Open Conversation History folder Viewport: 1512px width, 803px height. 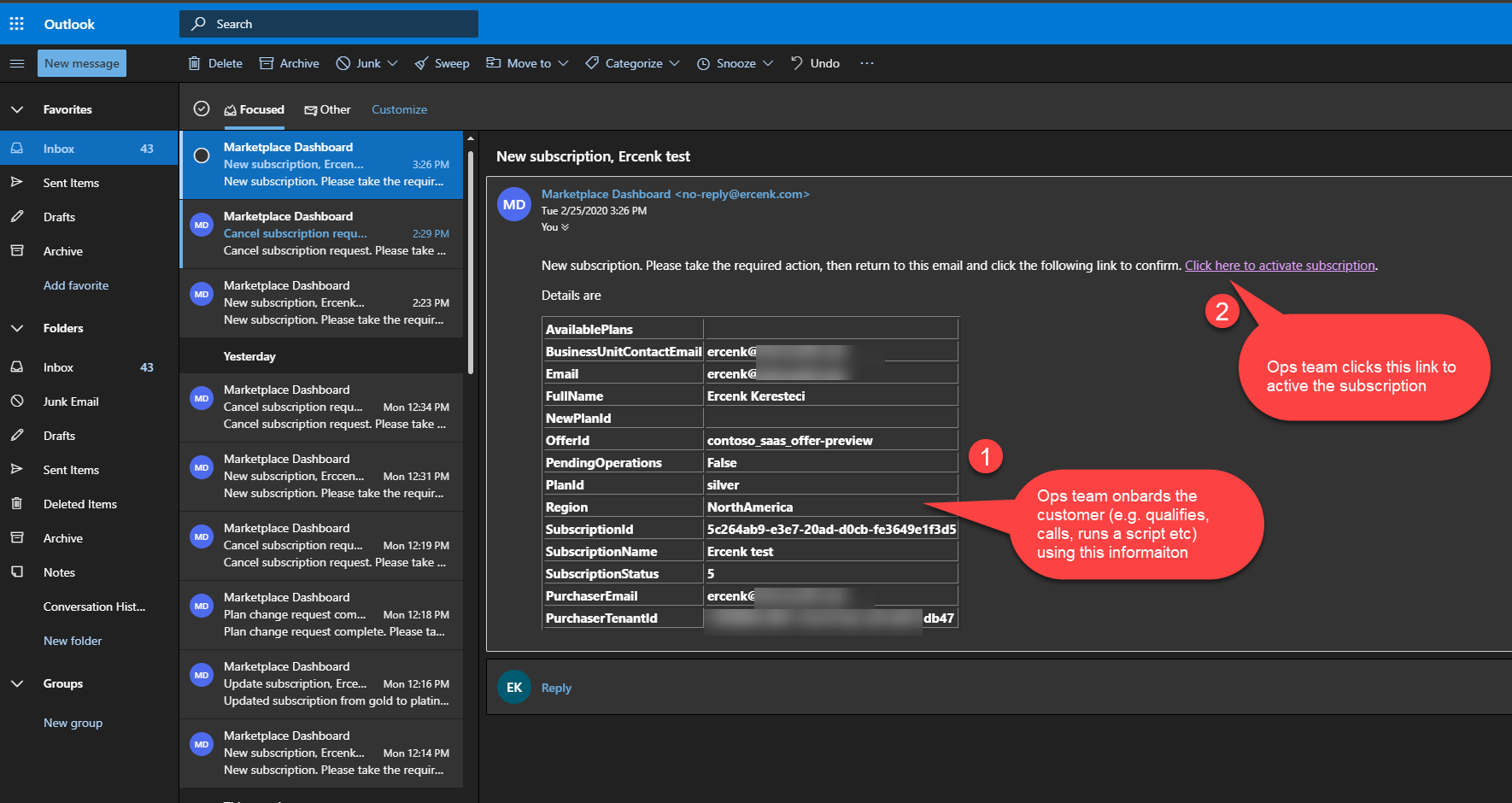89,607
